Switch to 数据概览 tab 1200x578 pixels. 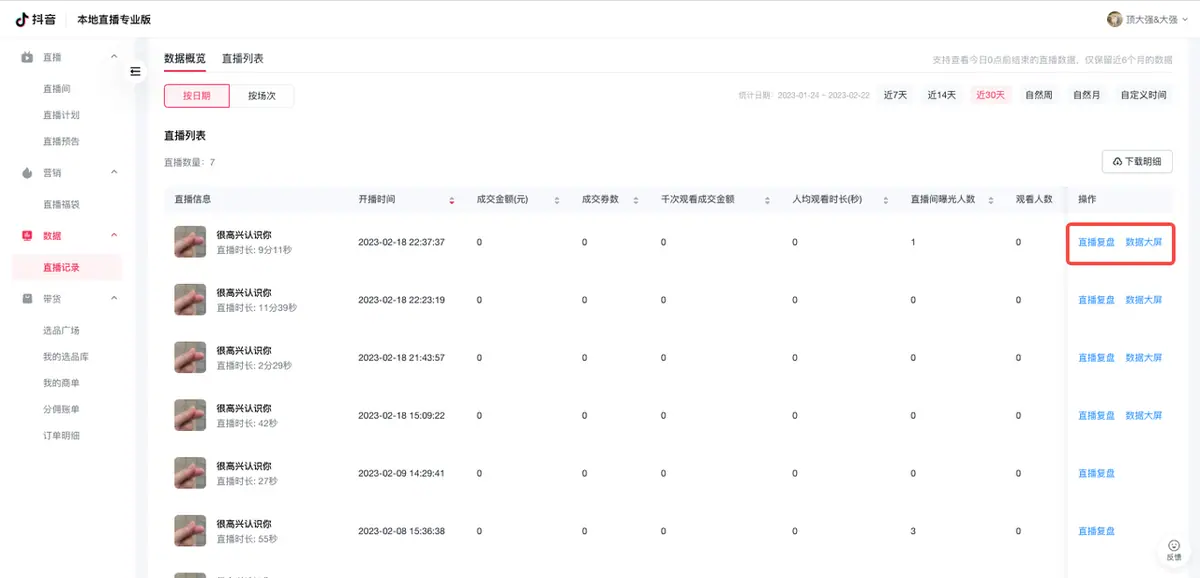click(185, 59)
